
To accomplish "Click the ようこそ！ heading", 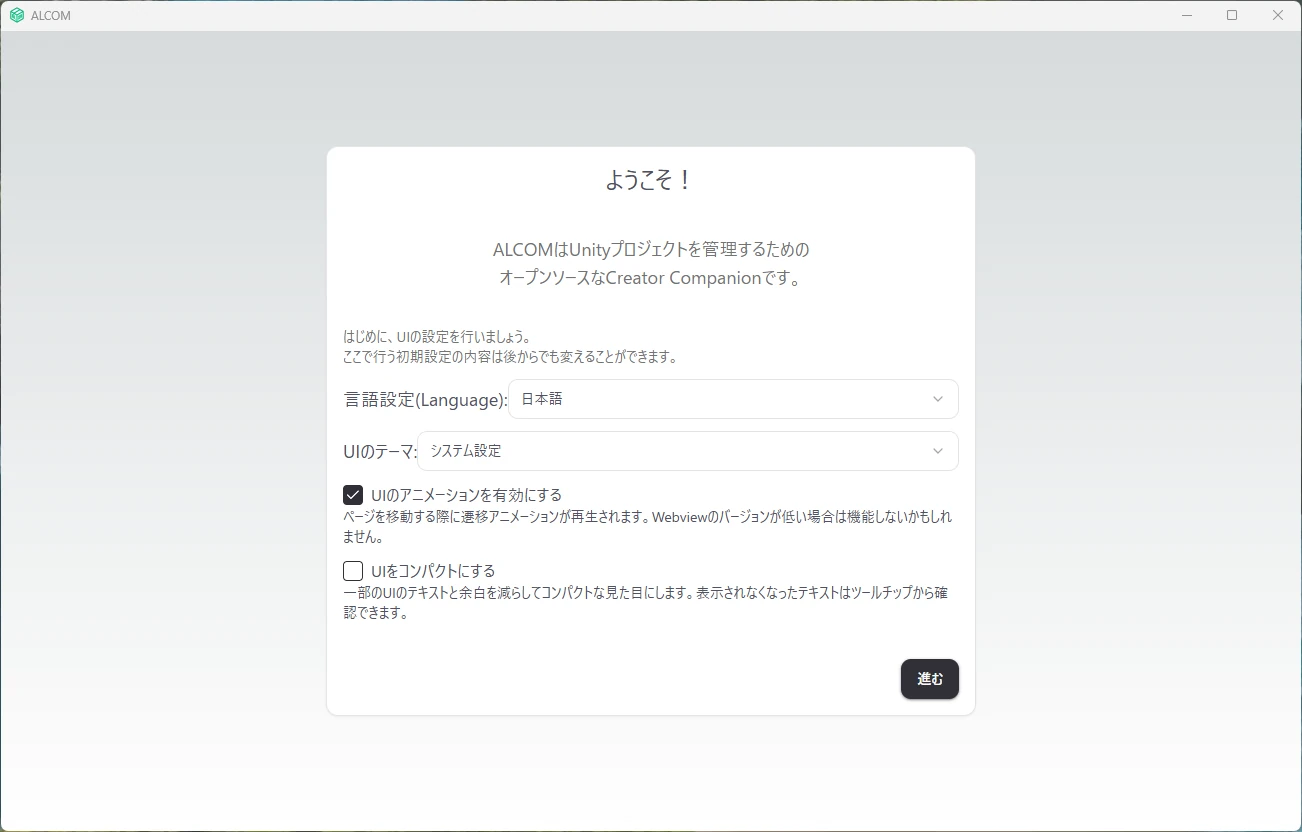I will (x=650, y=180).
